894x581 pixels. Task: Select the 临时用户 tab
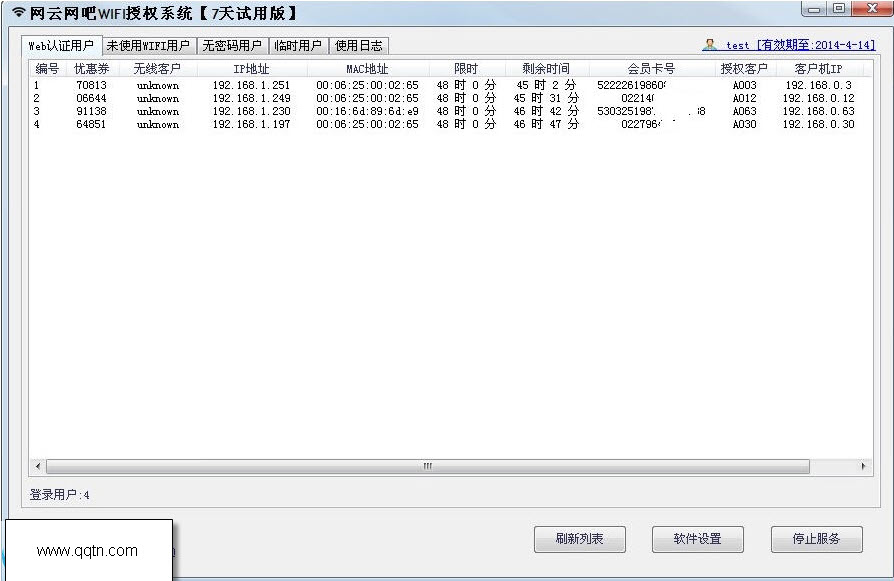[x=298, y=46]
